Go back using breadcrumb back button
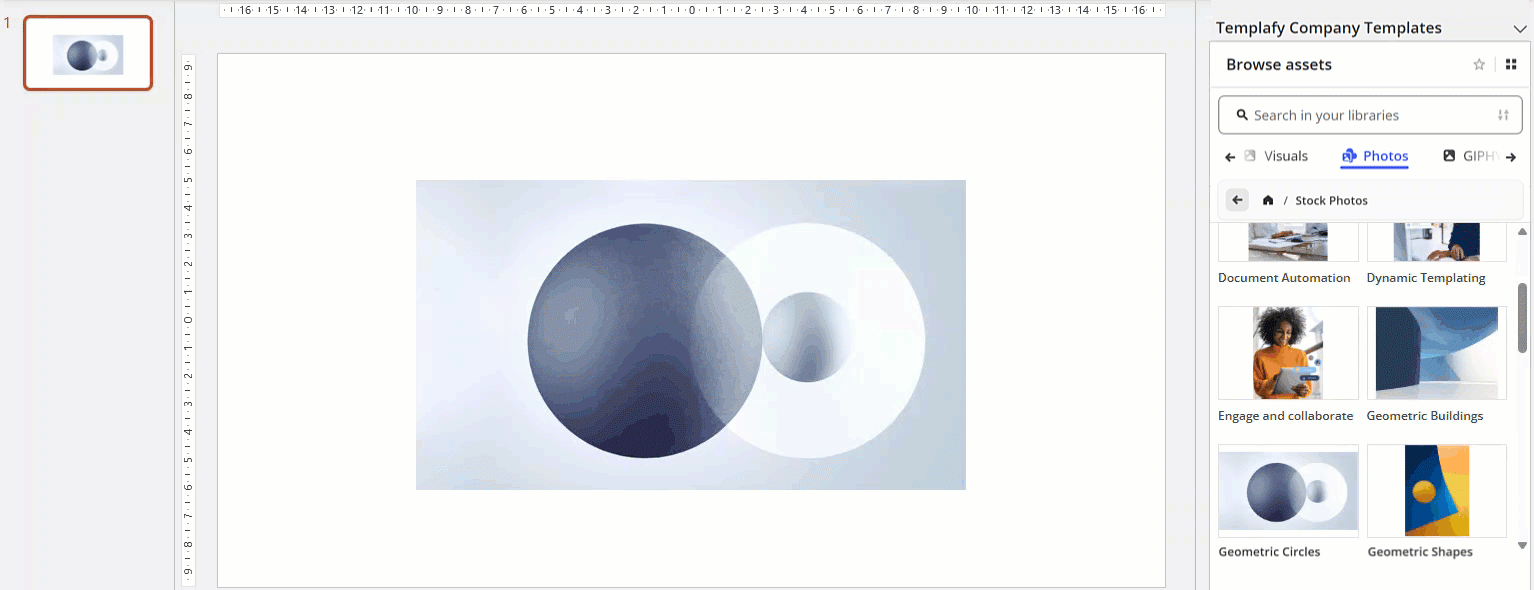 tap(1237, 200)
